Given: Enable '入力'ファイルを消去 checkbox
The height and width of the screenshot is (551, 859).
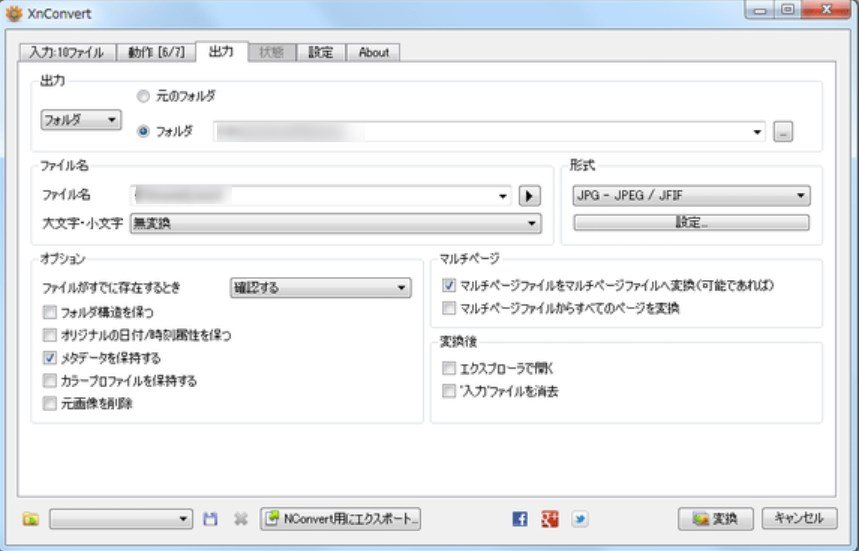Looking at the screenshot, I should pyautogui.click(x=449, y=391).
